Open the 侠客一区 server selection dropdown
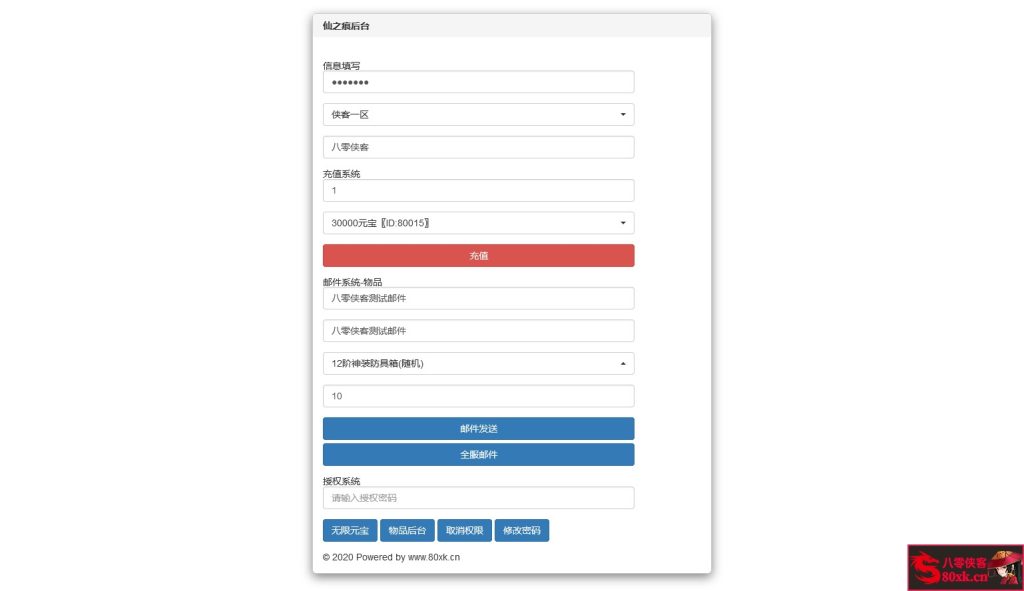Viewport: 1024px width, 591px height. pyautogui.click(x=478, y=114)
